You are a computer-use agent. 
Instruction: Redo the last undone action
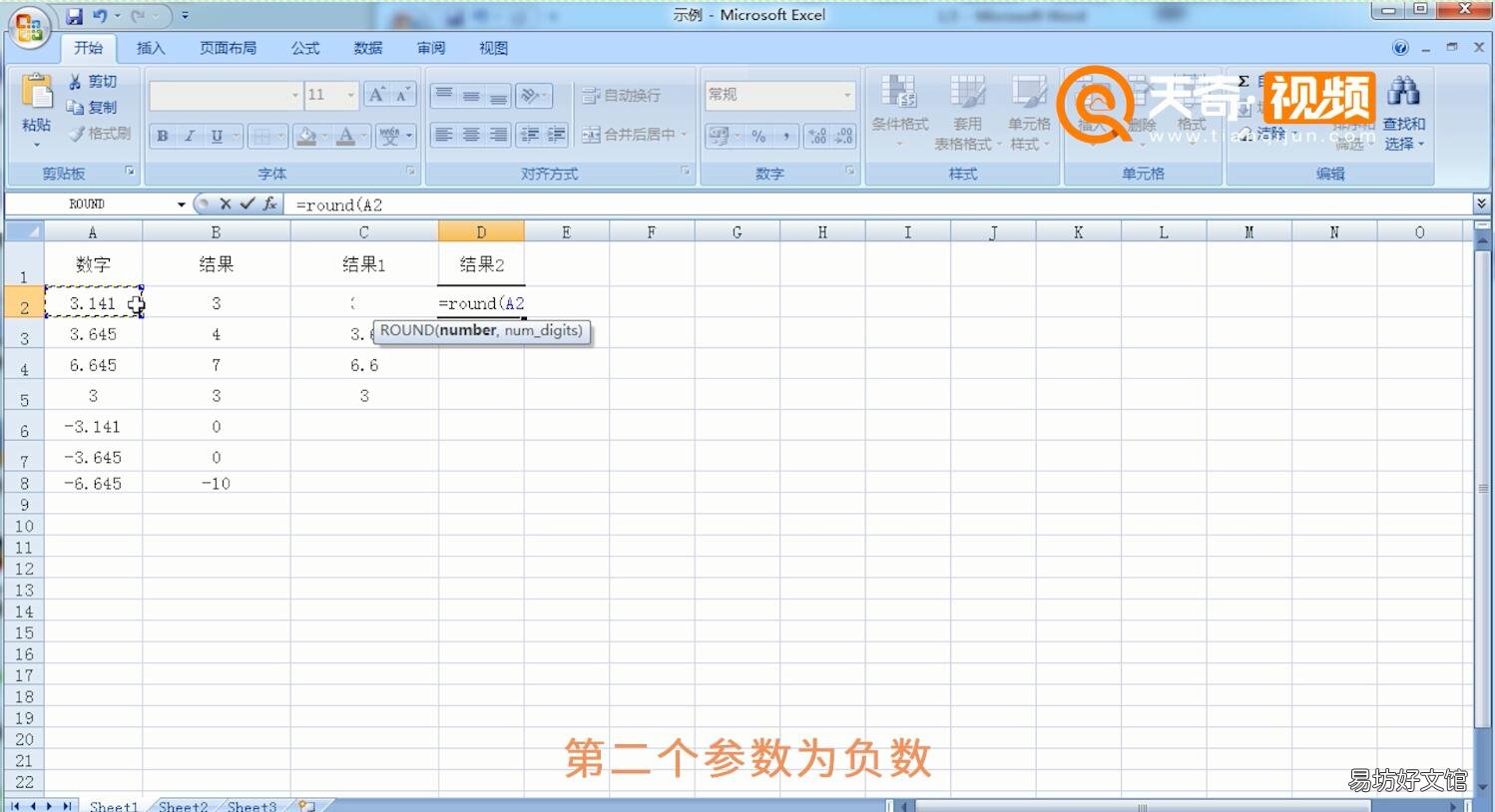coord(139,16)
